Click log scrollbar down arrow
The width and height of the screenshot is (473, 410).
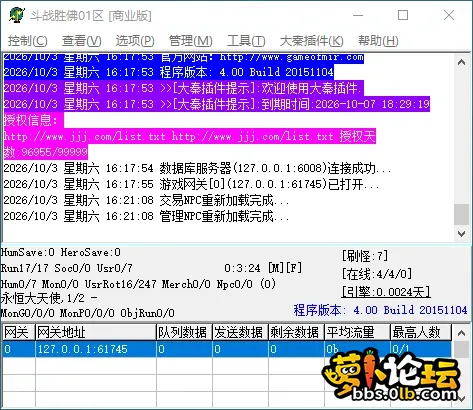click(x=461, y=233)
